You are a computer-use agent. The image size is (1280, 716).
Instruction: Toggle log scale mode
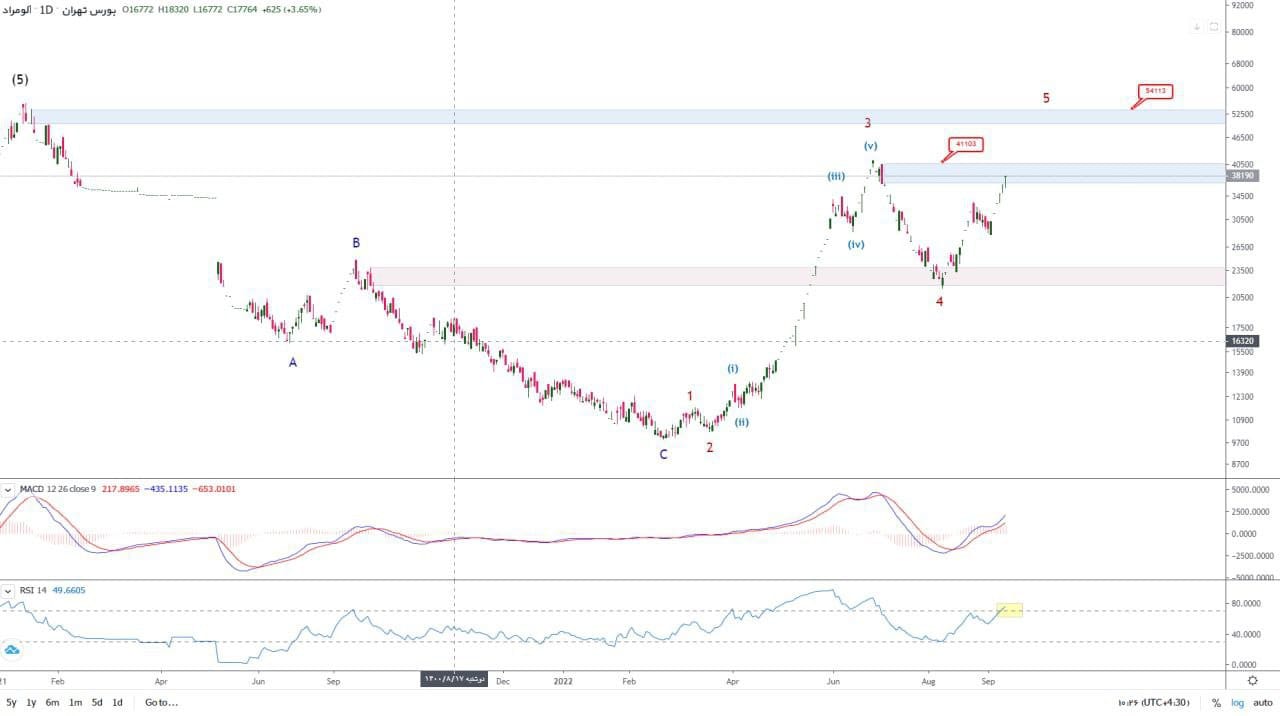[1236, 703]
